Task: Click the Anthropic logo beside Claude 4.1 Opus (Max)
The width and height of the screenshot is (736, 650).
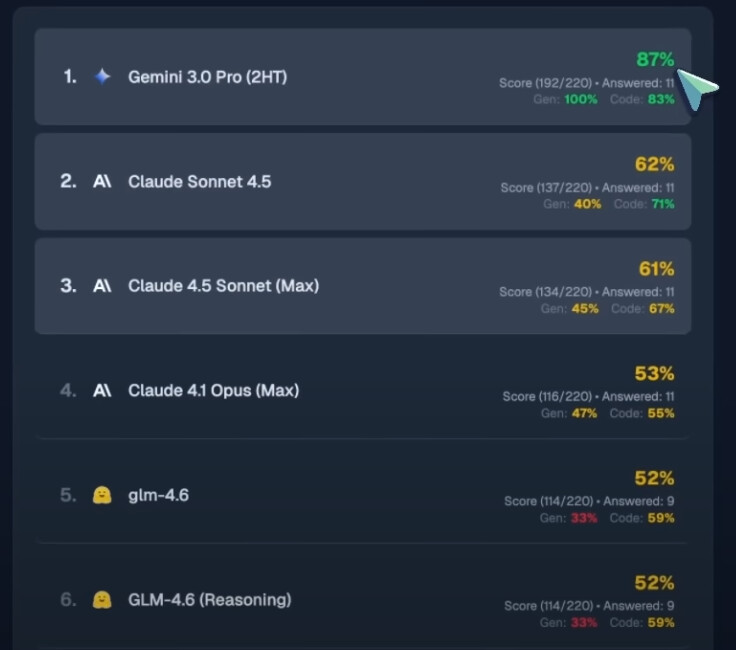Action: click(102, 390)
